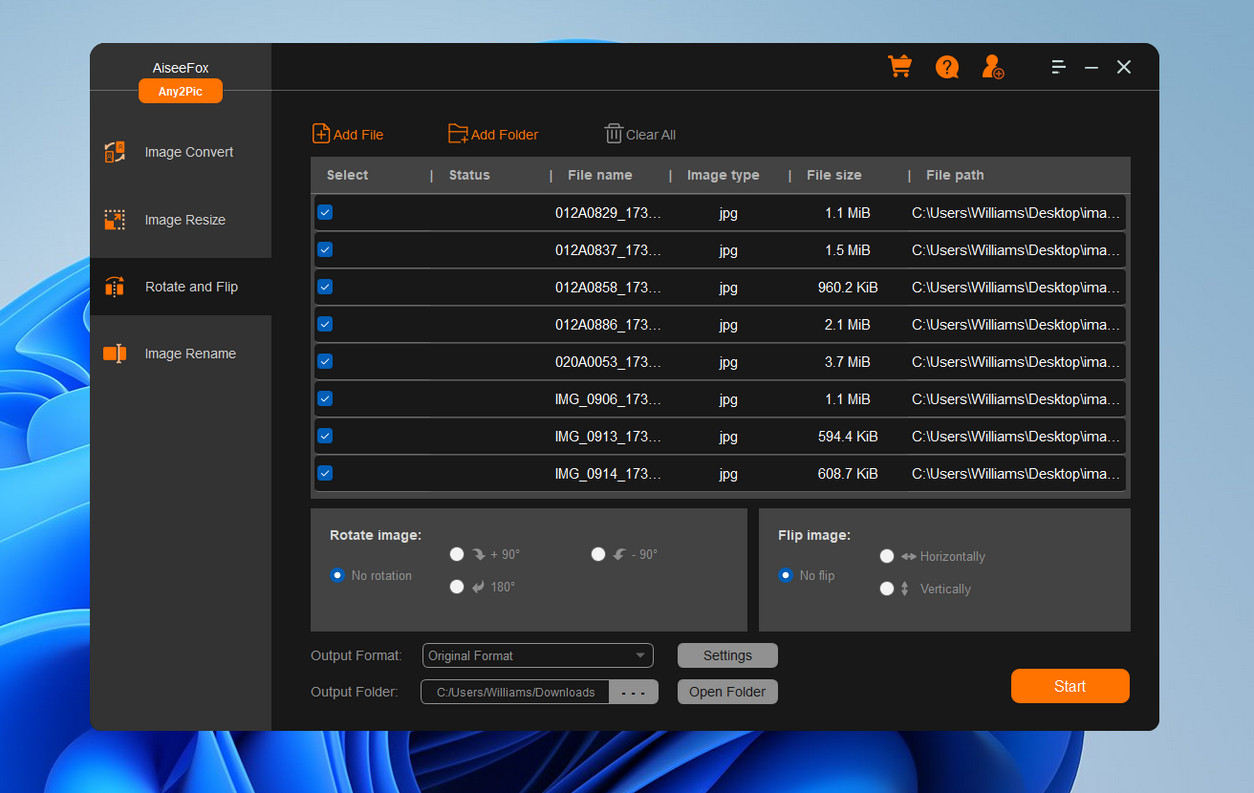Screen dimensions: 1254x793
Task: Switch to the Image Convert tab
Action: coord(181,152)
